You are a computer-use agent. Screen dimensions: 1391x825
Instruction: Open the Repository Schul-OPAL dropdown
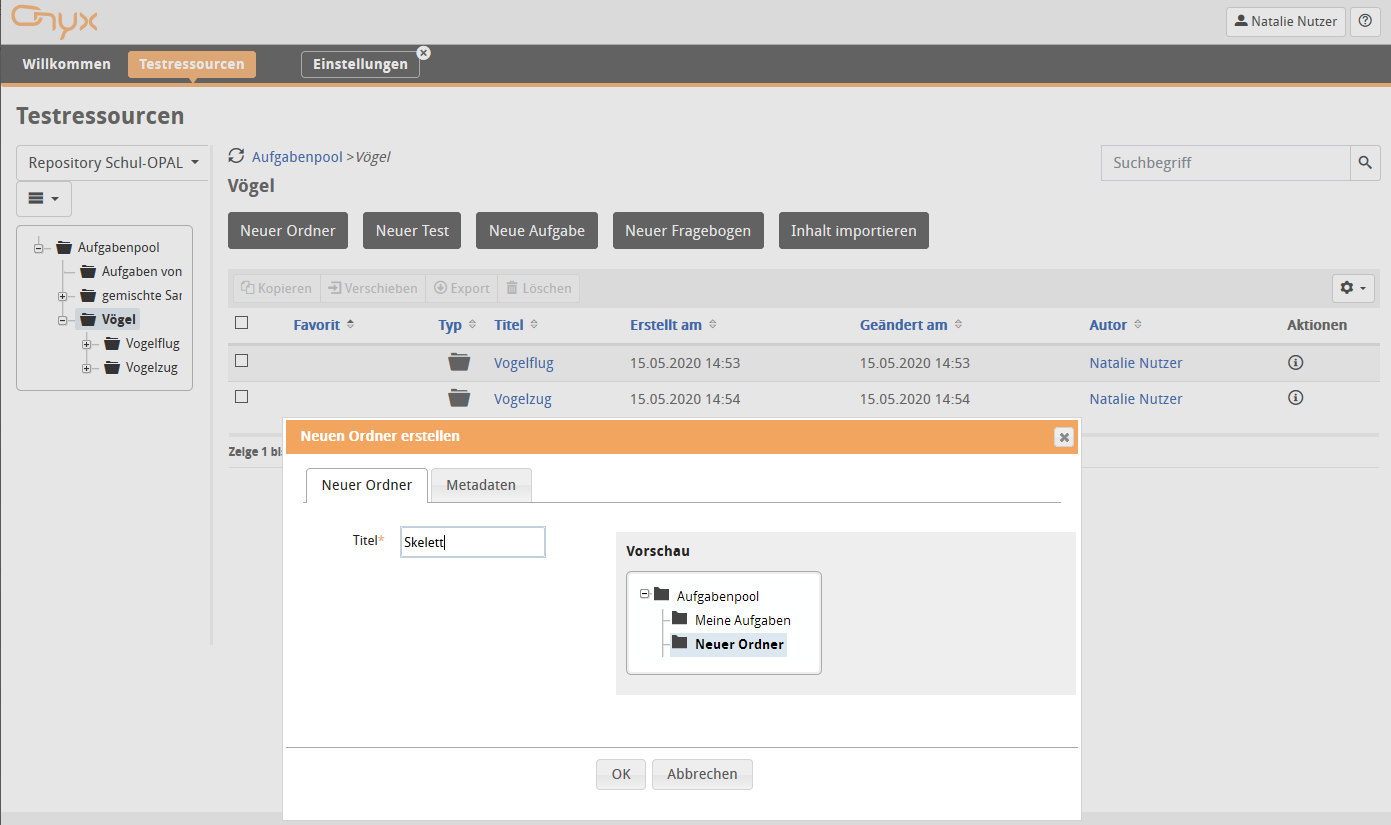coord(113,162)
